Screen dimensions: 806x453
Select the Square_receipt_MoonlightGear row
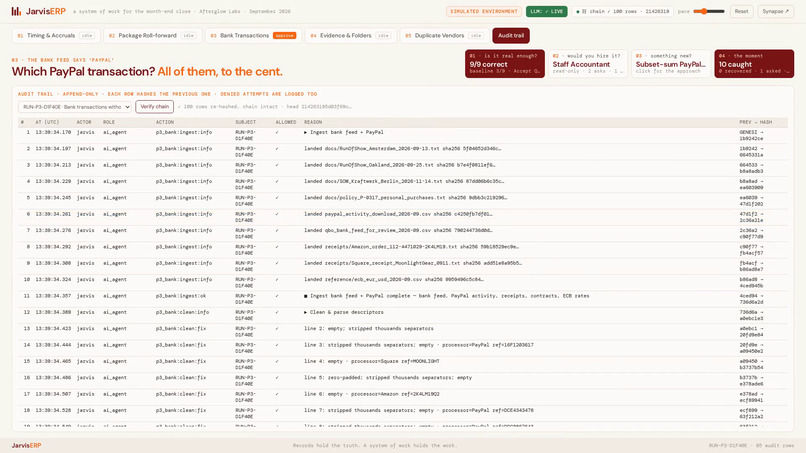[x=403, y=266]
